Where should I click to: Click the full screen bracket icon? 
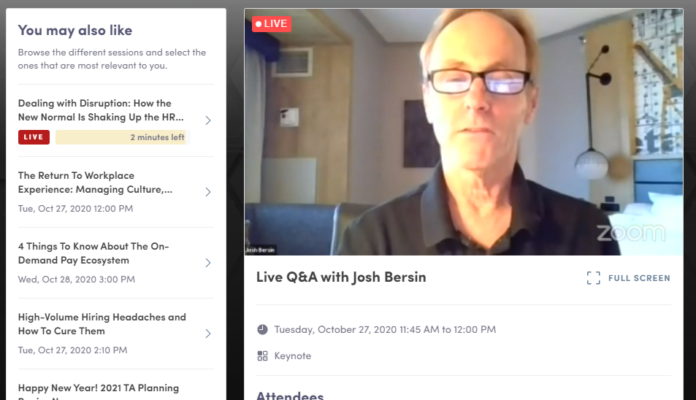[x=593, y=278]
